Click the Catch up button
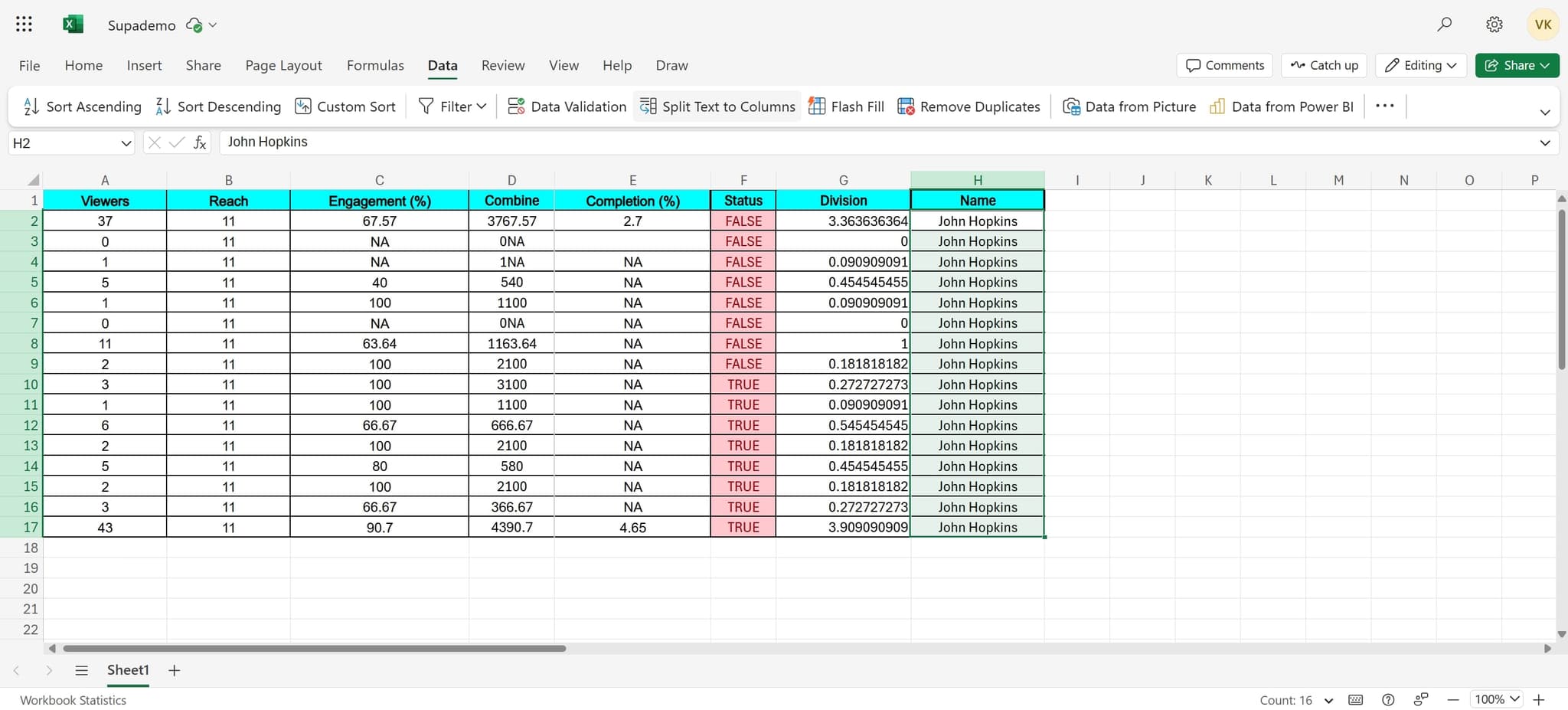Image resolution: width=1568 pixels, height=710 pixels. coord(1324,65)
